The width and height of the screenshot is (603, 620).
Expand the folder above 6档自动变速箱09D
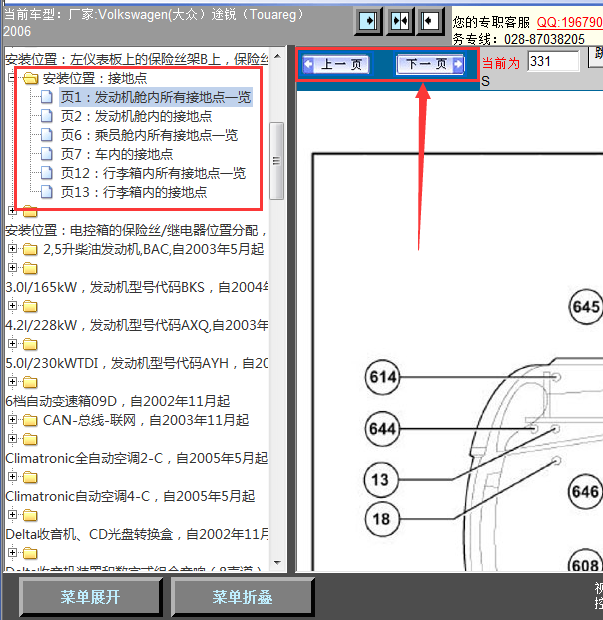click(12, 382)
